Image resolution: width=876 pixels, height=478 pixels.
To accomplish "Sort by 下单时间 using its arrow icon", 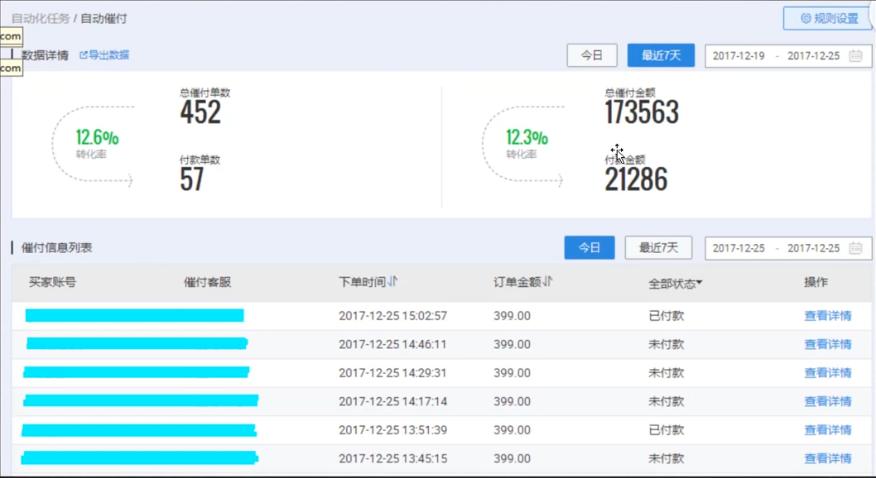I will point(393,282).
